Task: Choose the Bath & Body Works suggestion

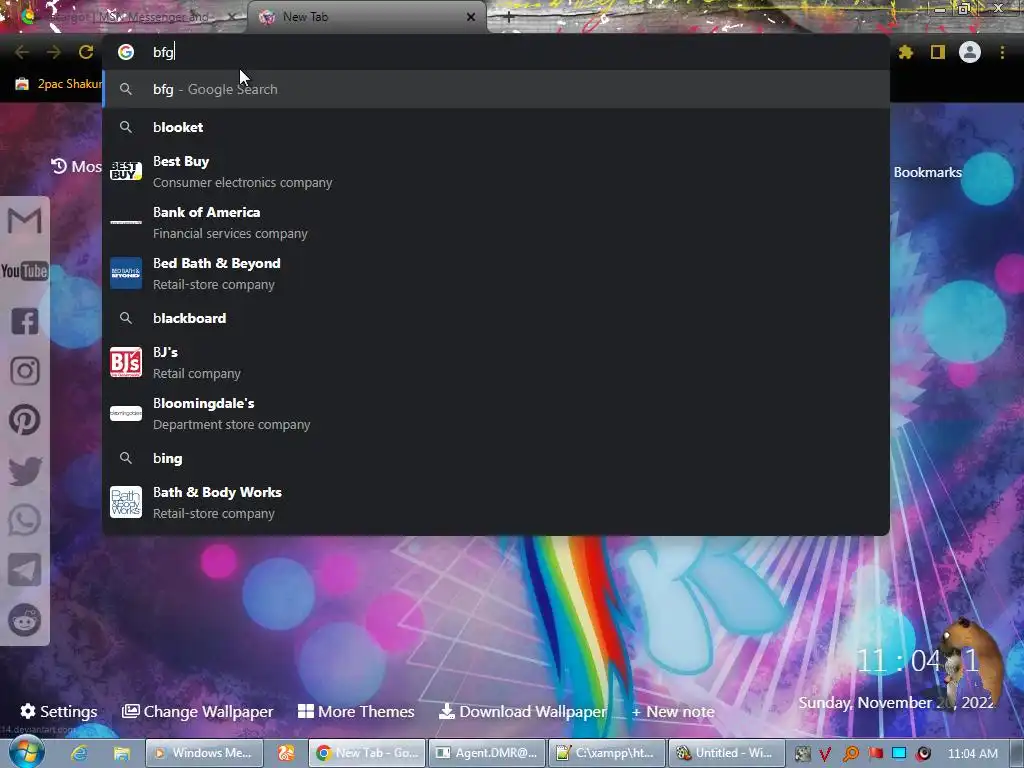Action: [x=496, y=503]
